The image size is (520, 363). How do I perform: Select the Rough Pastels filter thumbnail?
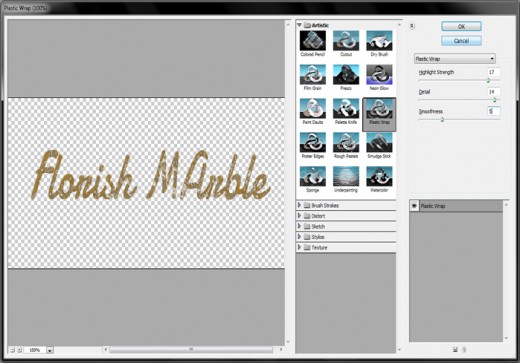(346, 143)
